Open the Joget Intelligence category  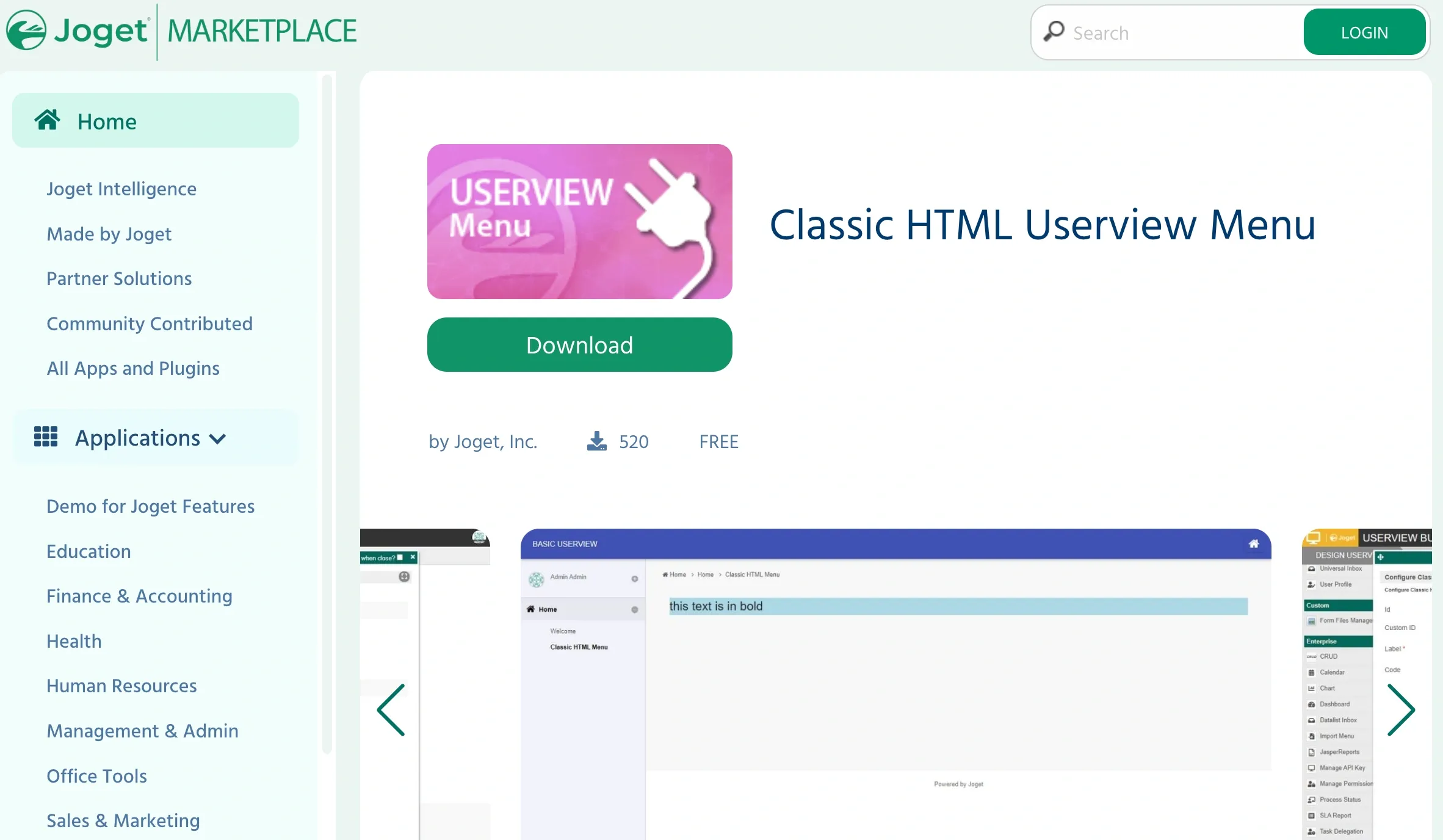click(x=121, y=189)
